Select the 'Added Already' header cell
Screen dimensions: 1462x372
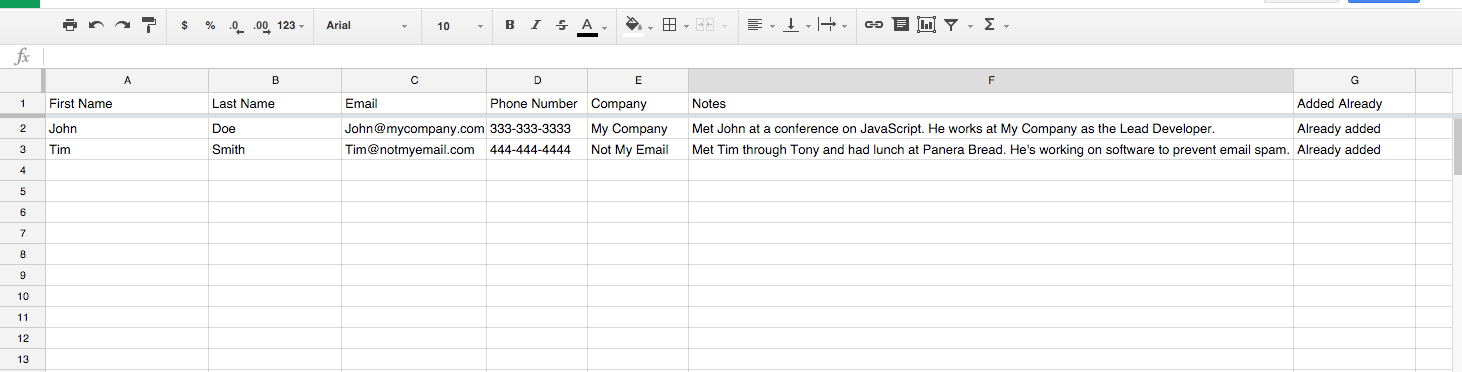1354,103
